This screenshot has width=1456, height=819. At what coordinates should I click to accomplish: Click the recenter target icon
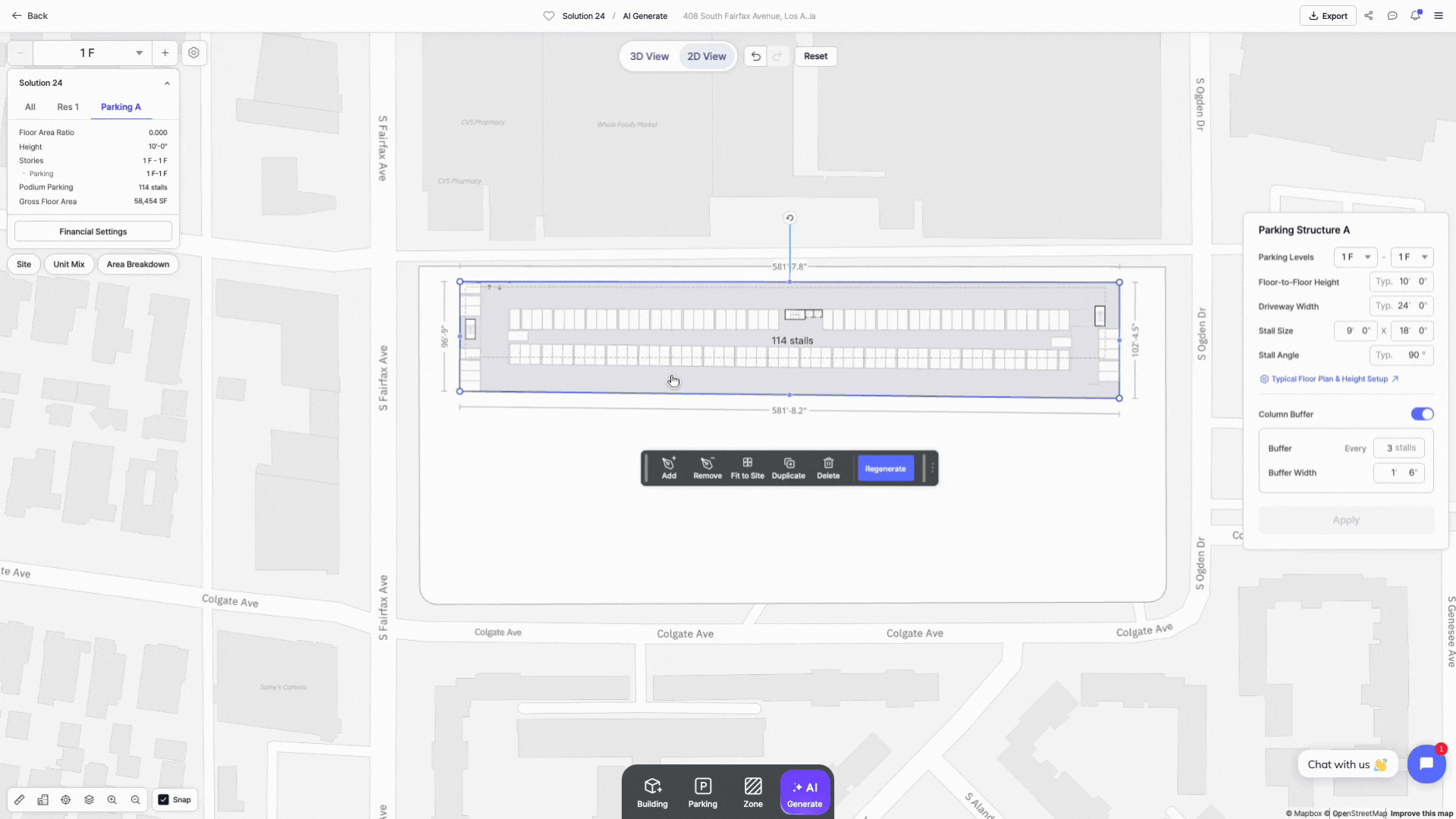pos(66,799)
